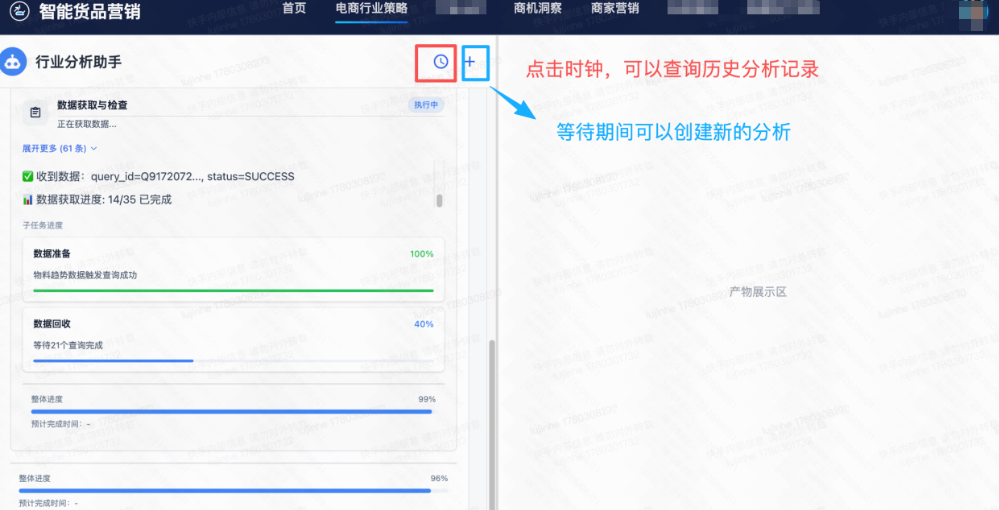Click the 智能货品营销 logo icon

(x=20, y=11)
